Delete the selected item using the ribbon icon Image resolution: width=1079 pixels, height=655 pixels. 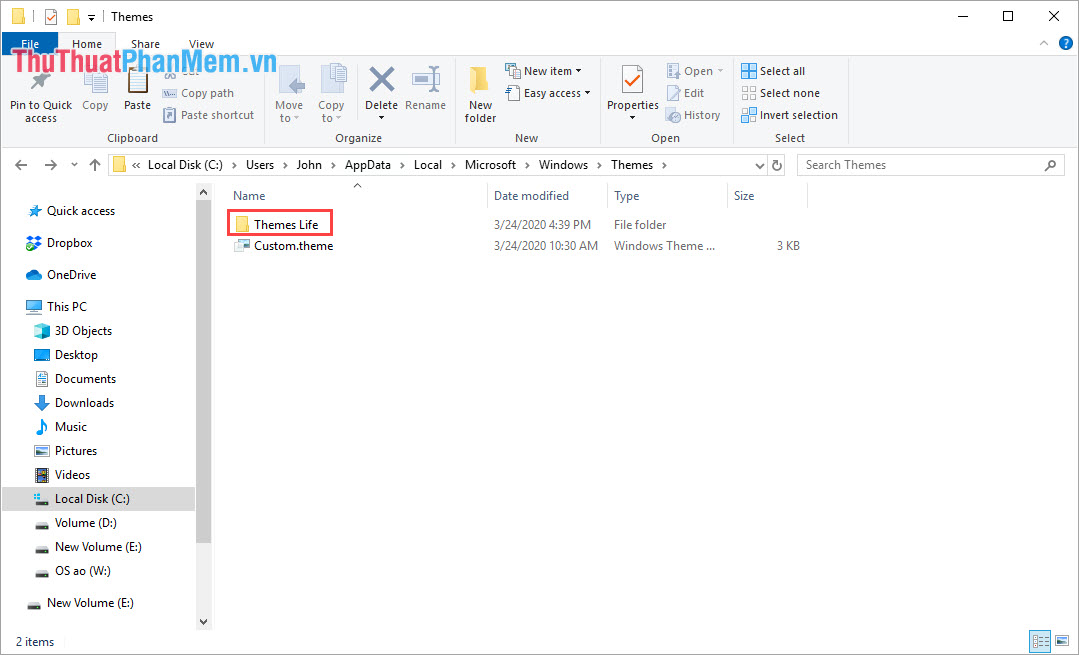(381, 90)
